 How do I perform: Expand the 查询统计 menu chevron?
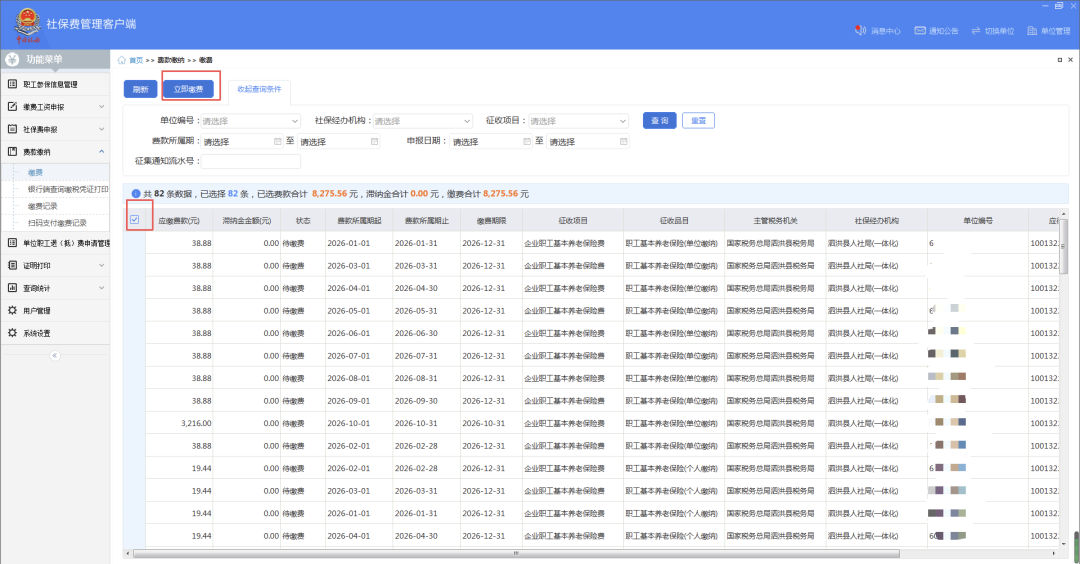pos(102,288)
